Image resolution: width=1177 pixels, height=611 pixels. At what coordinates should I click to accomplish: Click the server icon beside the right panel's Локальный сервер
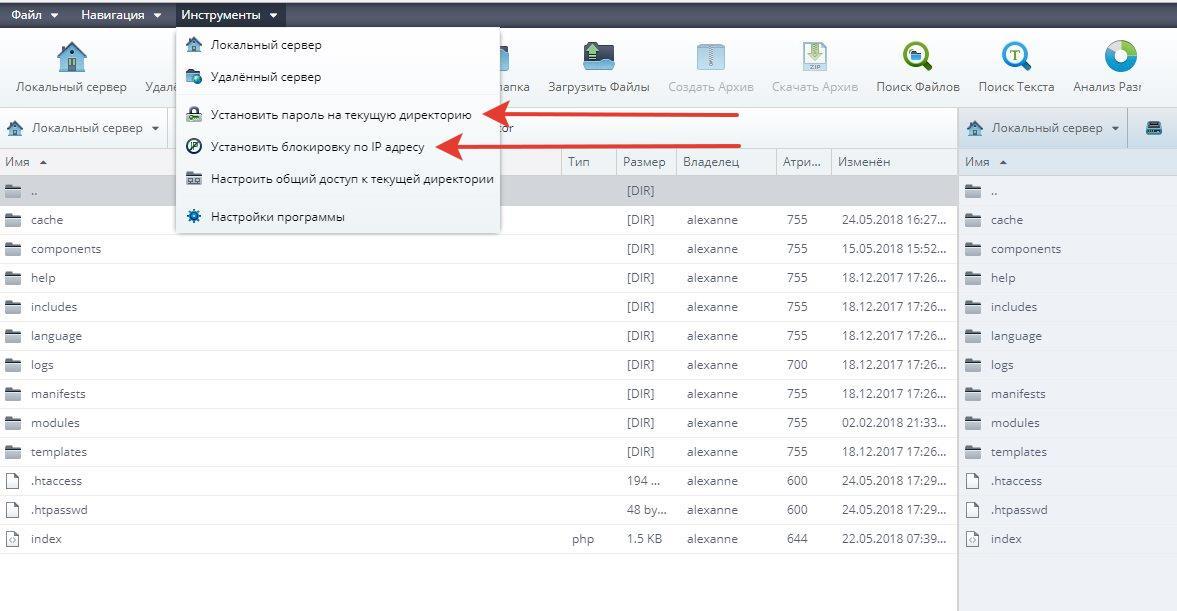(1154, 128)
